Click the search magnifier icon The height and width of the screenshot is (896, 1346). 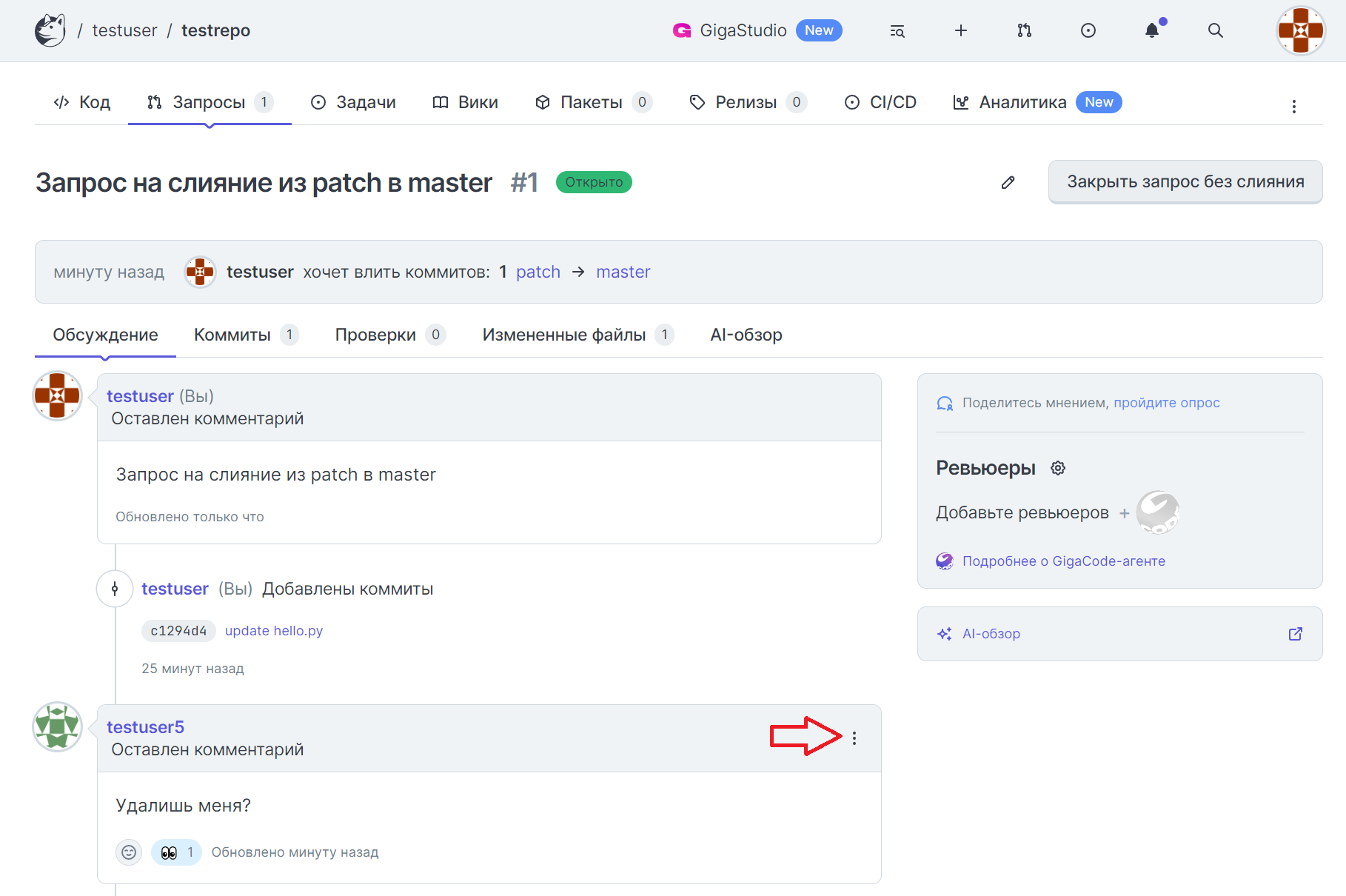click(x=1216, y=30)
